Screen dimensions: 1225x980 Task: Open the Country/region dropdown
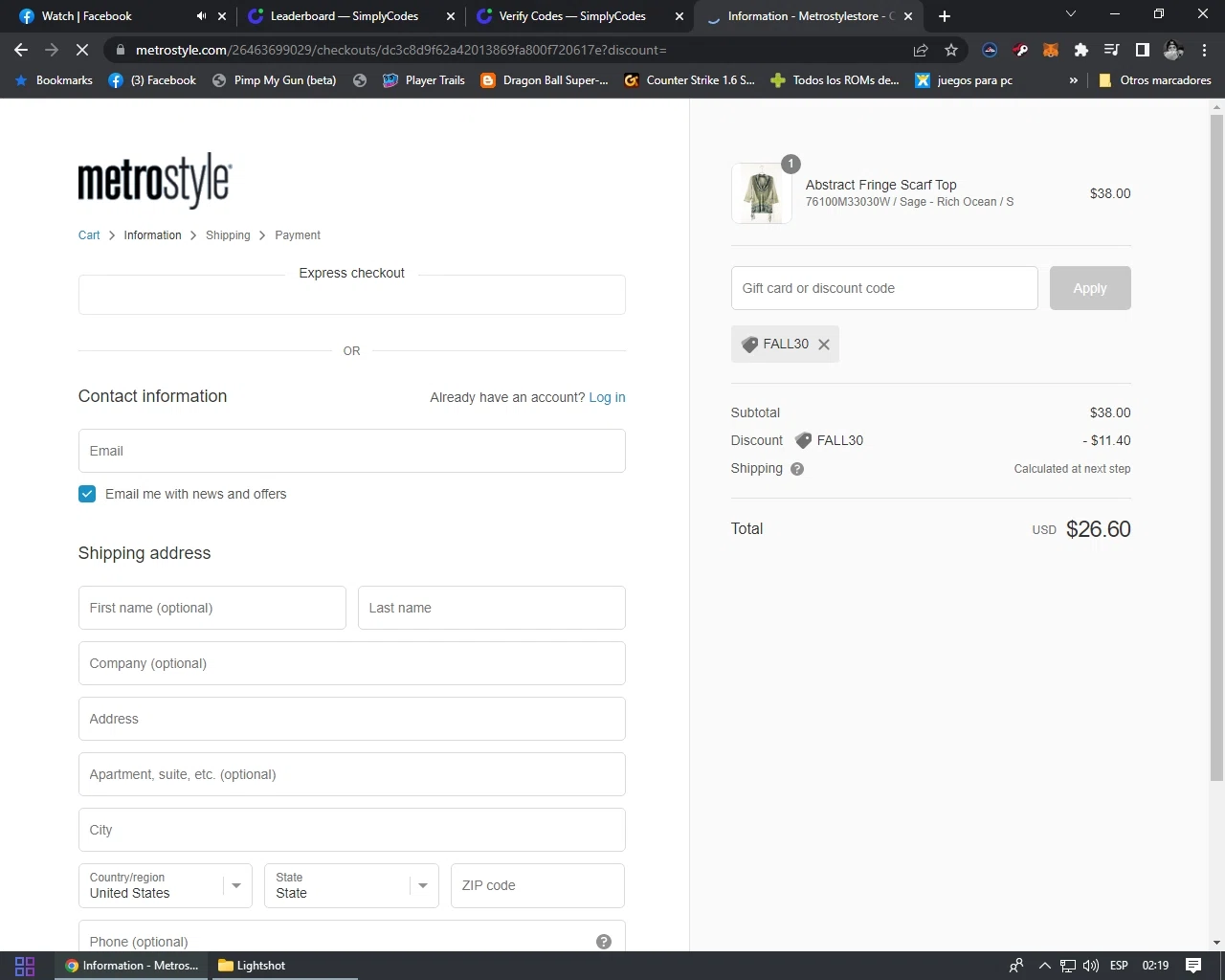(x=166, y=885)
